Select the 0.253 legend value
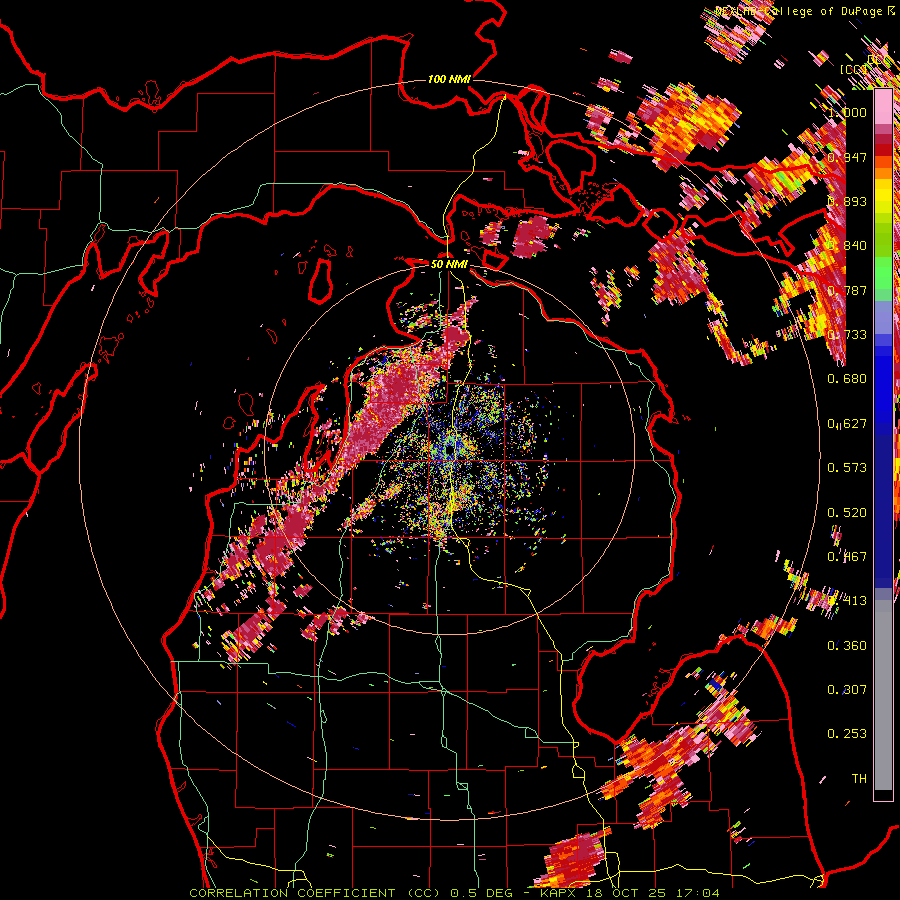This screenshot has height=900, width=900. 847,734
